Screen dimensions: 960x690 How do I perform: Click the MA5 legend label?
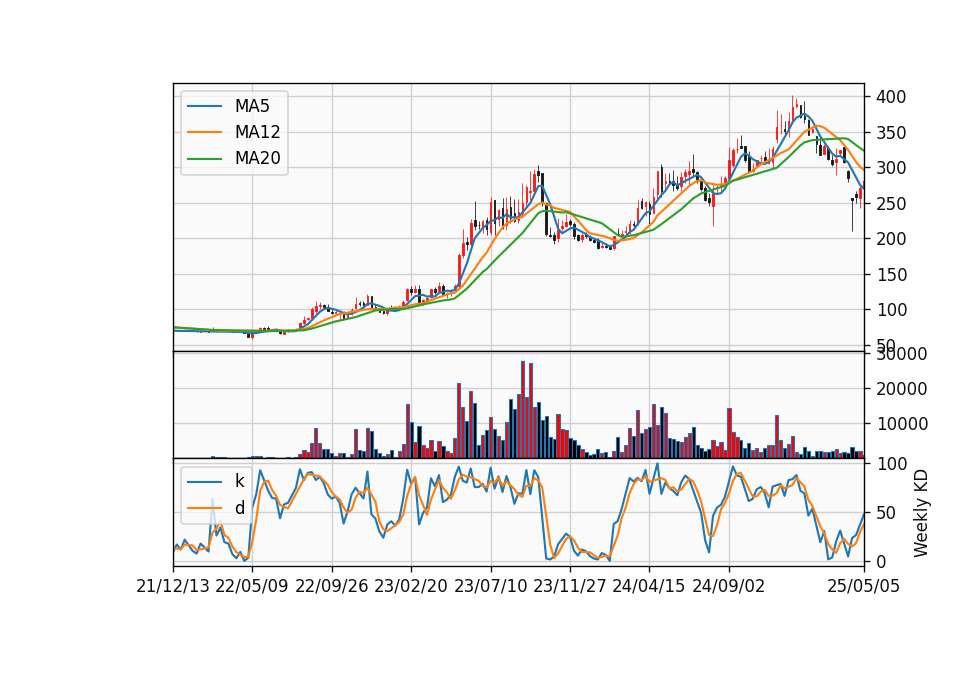point(252,106)
